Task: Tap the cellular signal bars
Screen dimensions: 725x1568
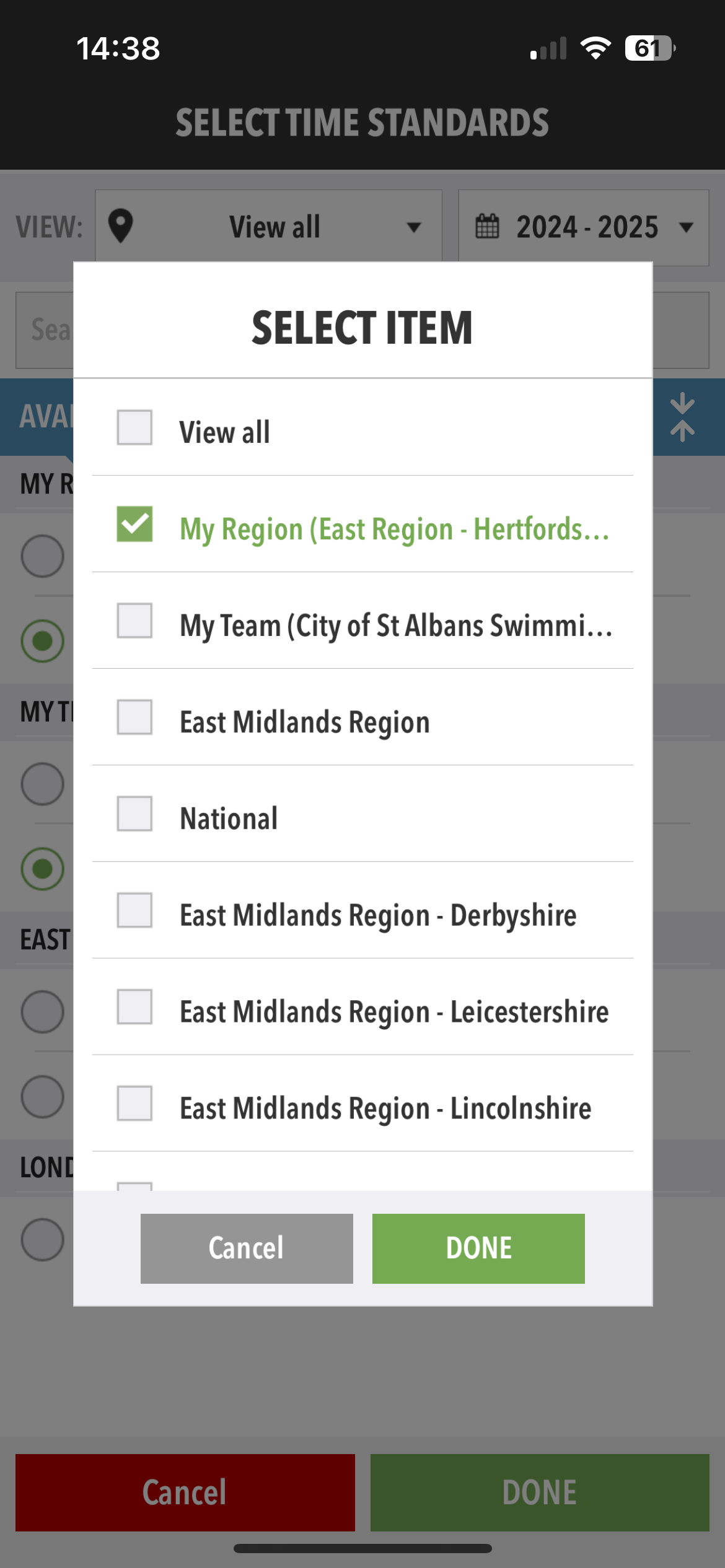Action: [549, 48]
